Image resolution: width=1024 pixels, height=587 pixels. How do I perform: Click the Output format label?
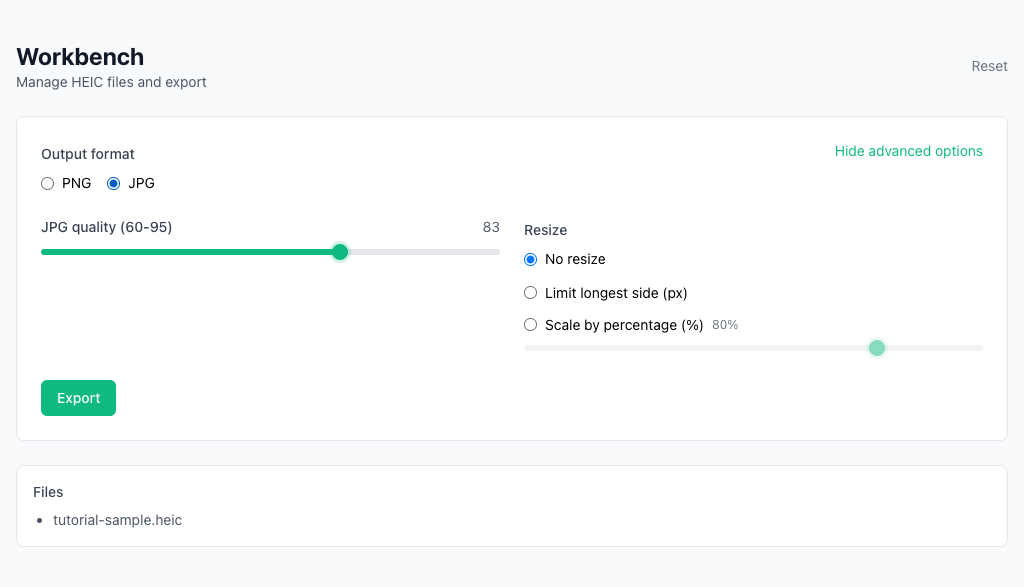click(88, 155)
